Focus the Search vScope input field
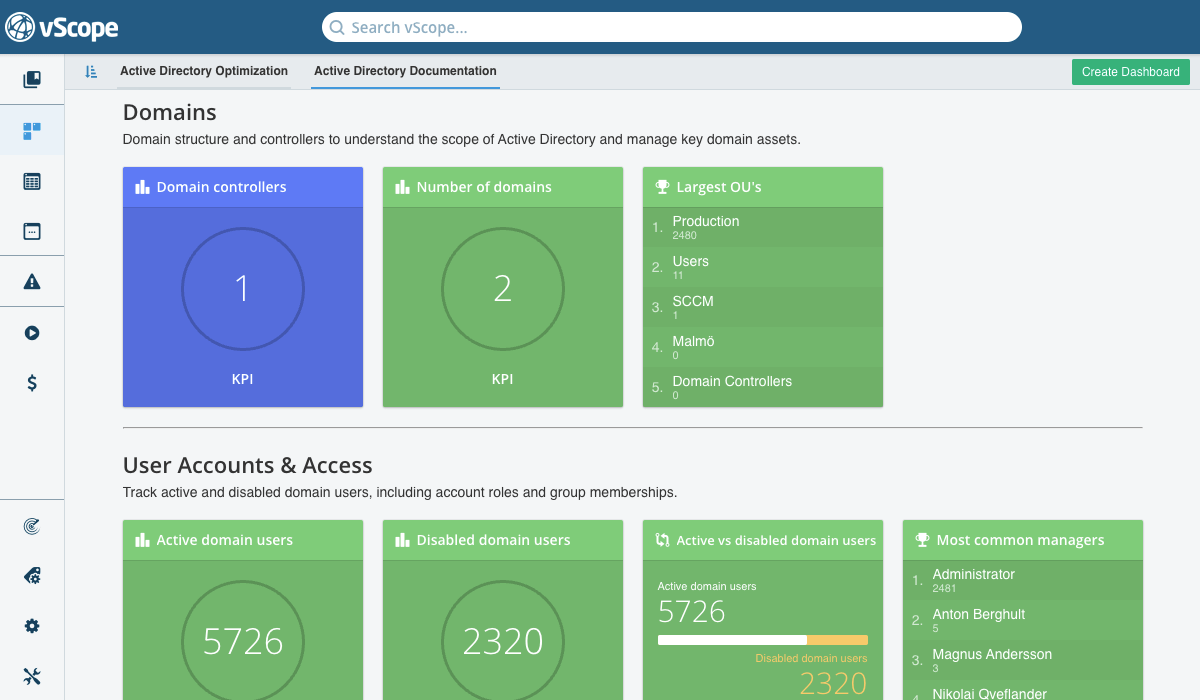 pyautogui.click(x=672, y=27)
